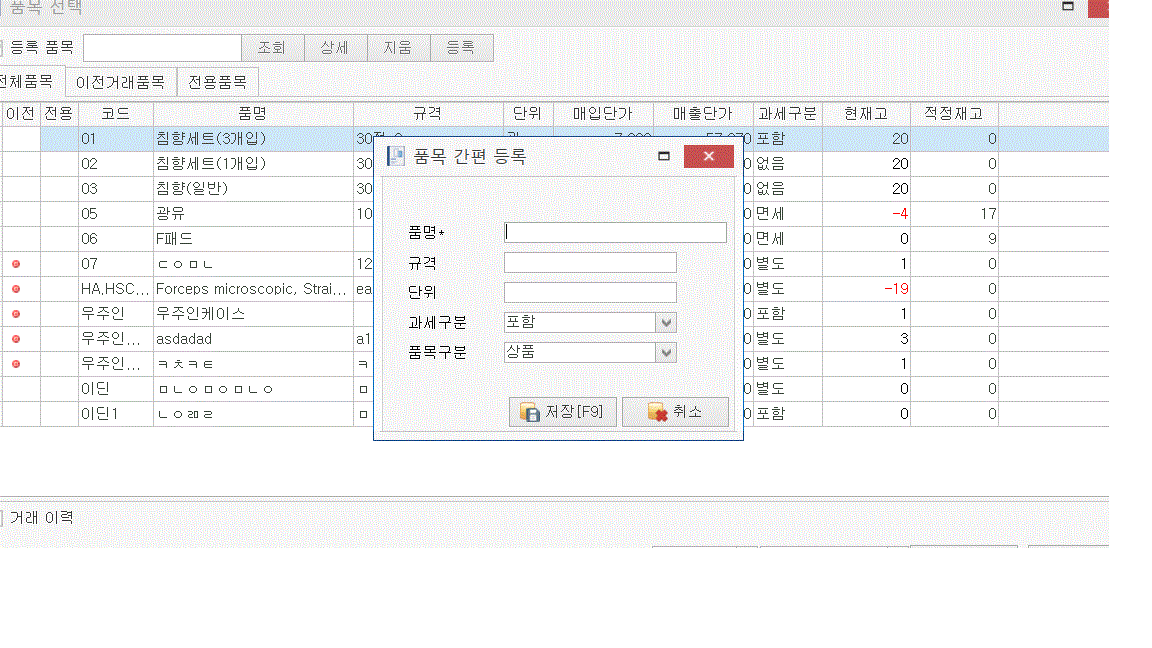Click the 품목 간편 등록 dialog title icon
Screen dimensions: 1152x648
point(396,156)
